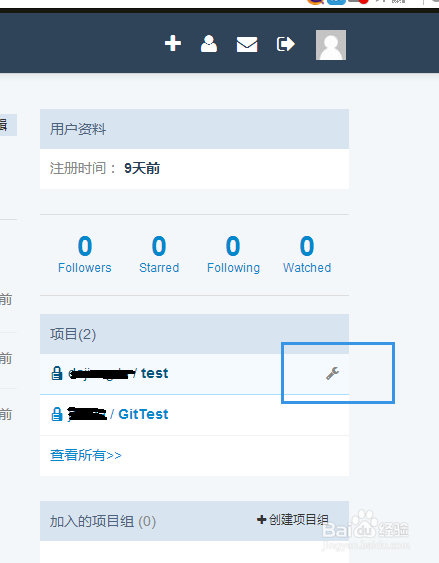The image size is (439, 563).
Task: Select the 9天前 registration time text
Action: click(x=142, y=168)
